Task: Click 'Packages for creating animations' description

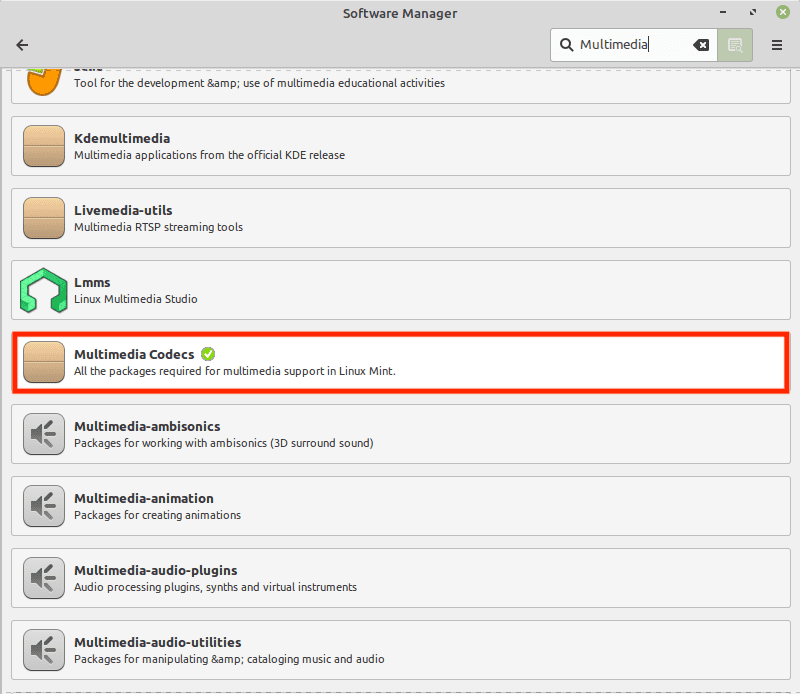Action: coord(157,515)
